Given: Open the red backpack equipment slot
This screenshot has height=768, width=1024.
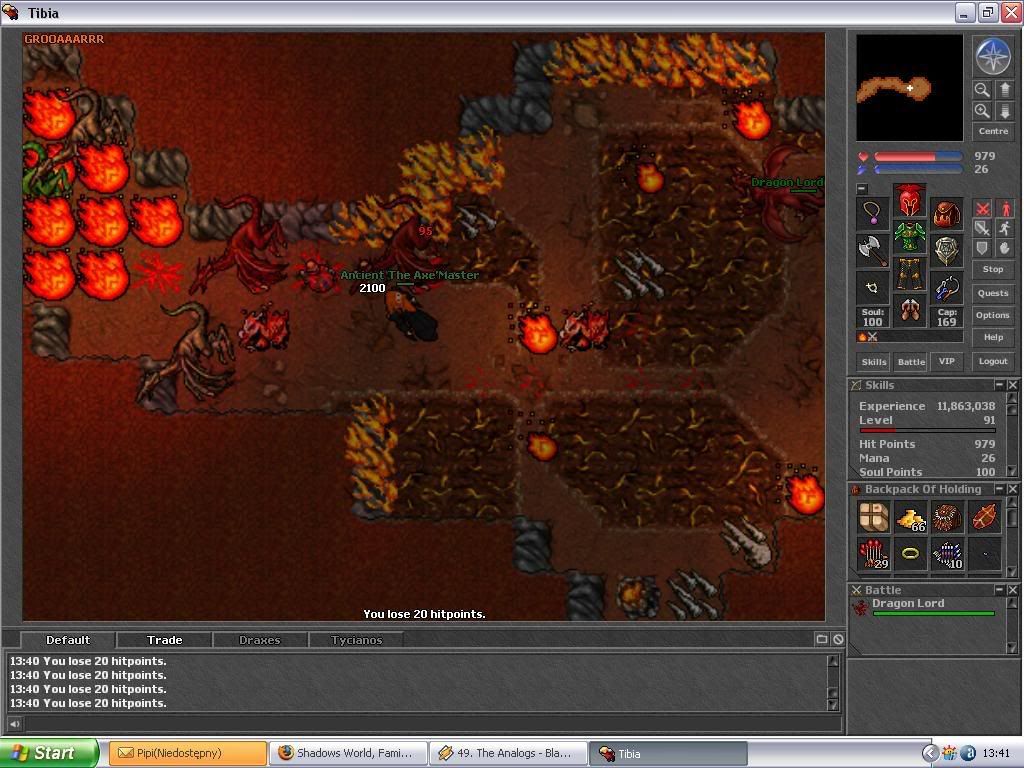Looking at the screenshot, I should (946, 213).
